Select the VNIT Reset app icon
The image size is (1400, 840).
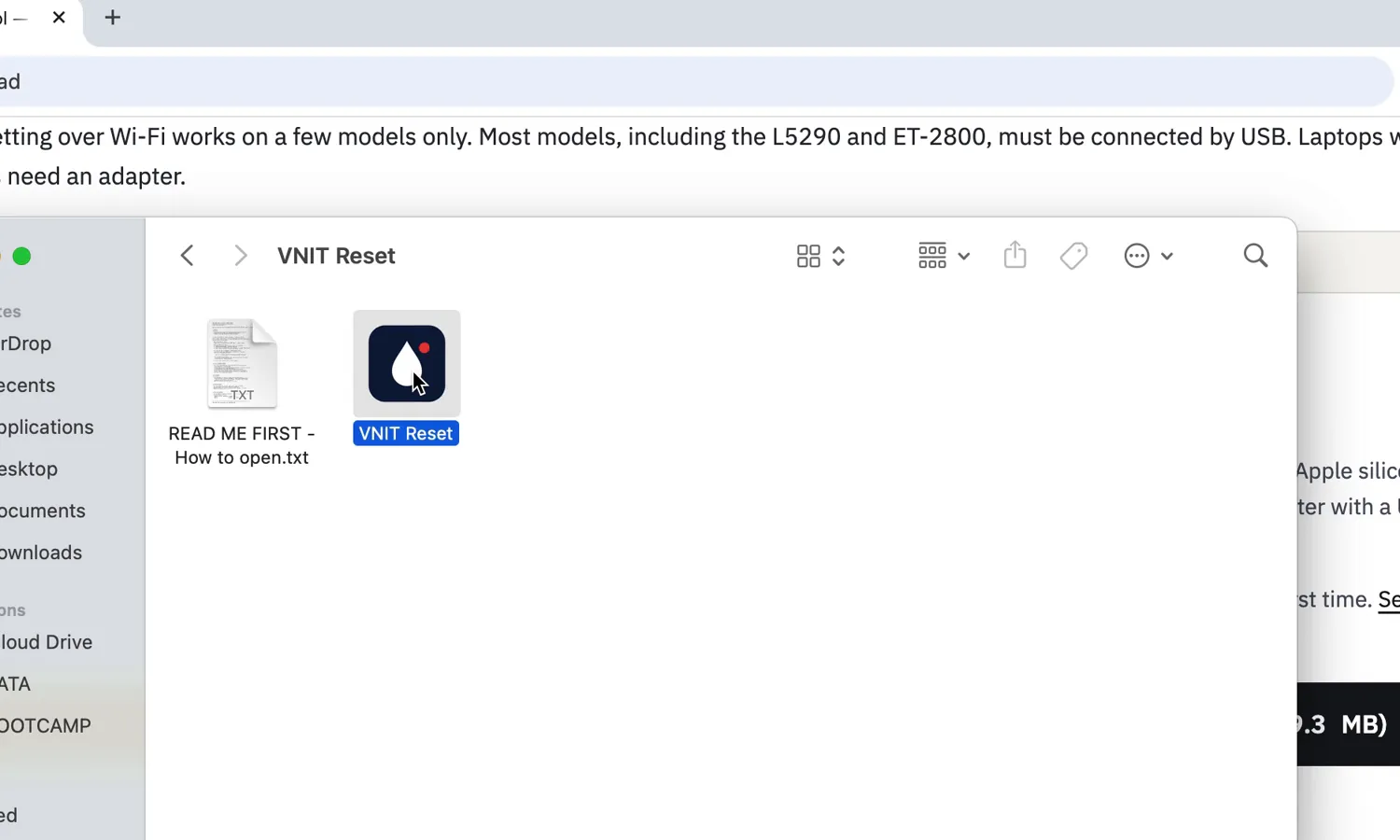[x=407, y=363]
